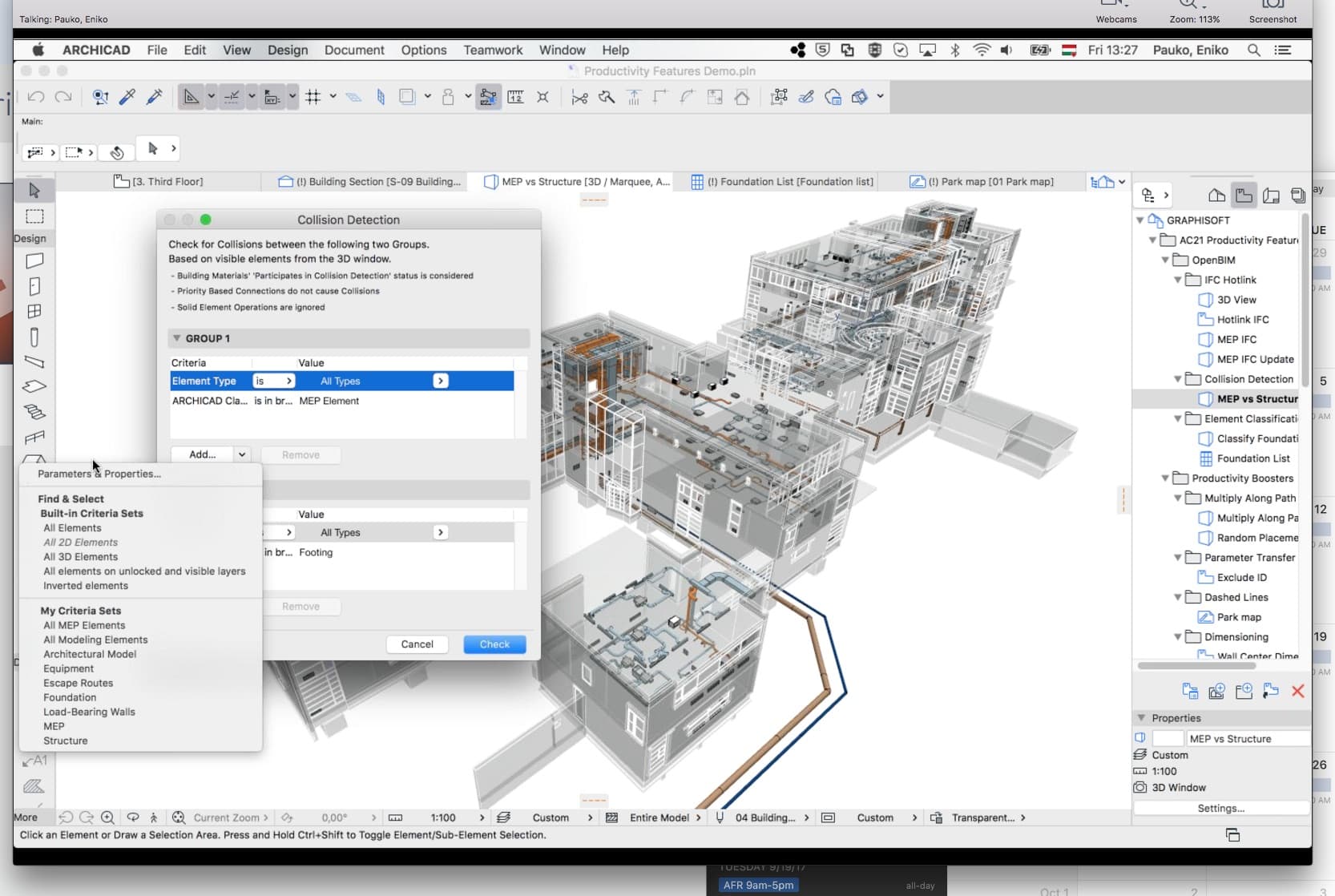The height and width of the screenshot is (896, 1335).
Task: Click the Add... button in Group 1
Action: [202, 454]
